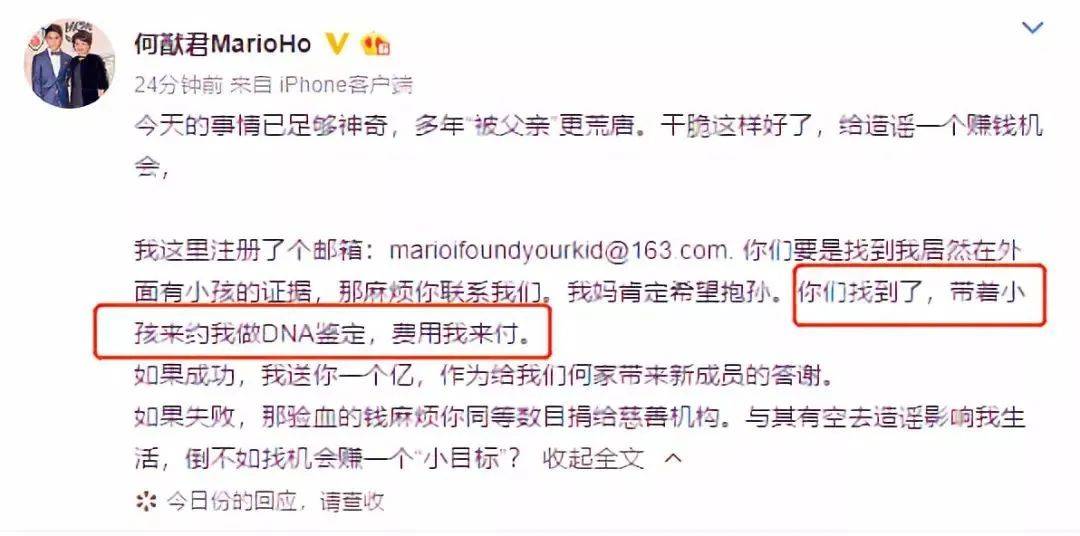Open the 24分钟前 timestamp link
The image size is (1080, 536).
178,85
